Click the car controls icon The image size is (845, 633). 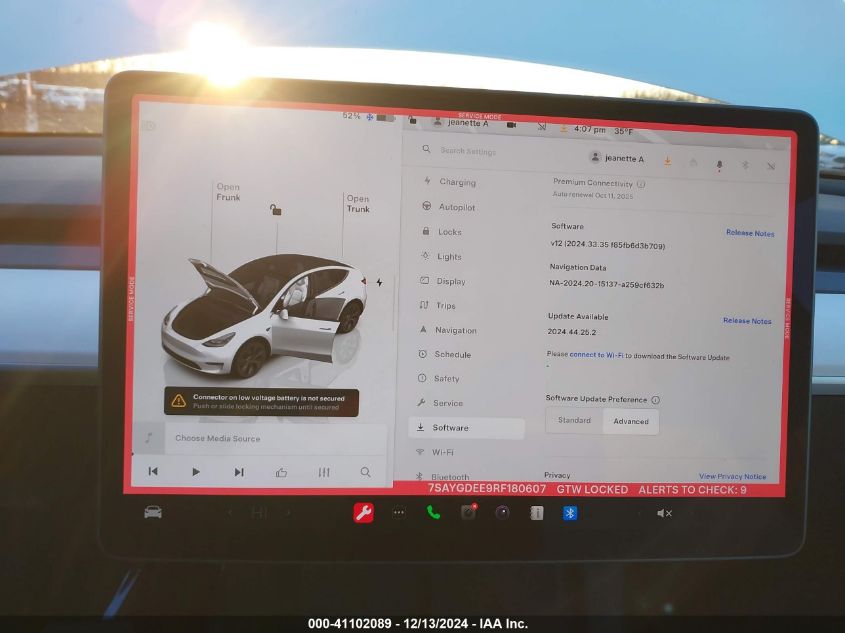click(153, 512)
